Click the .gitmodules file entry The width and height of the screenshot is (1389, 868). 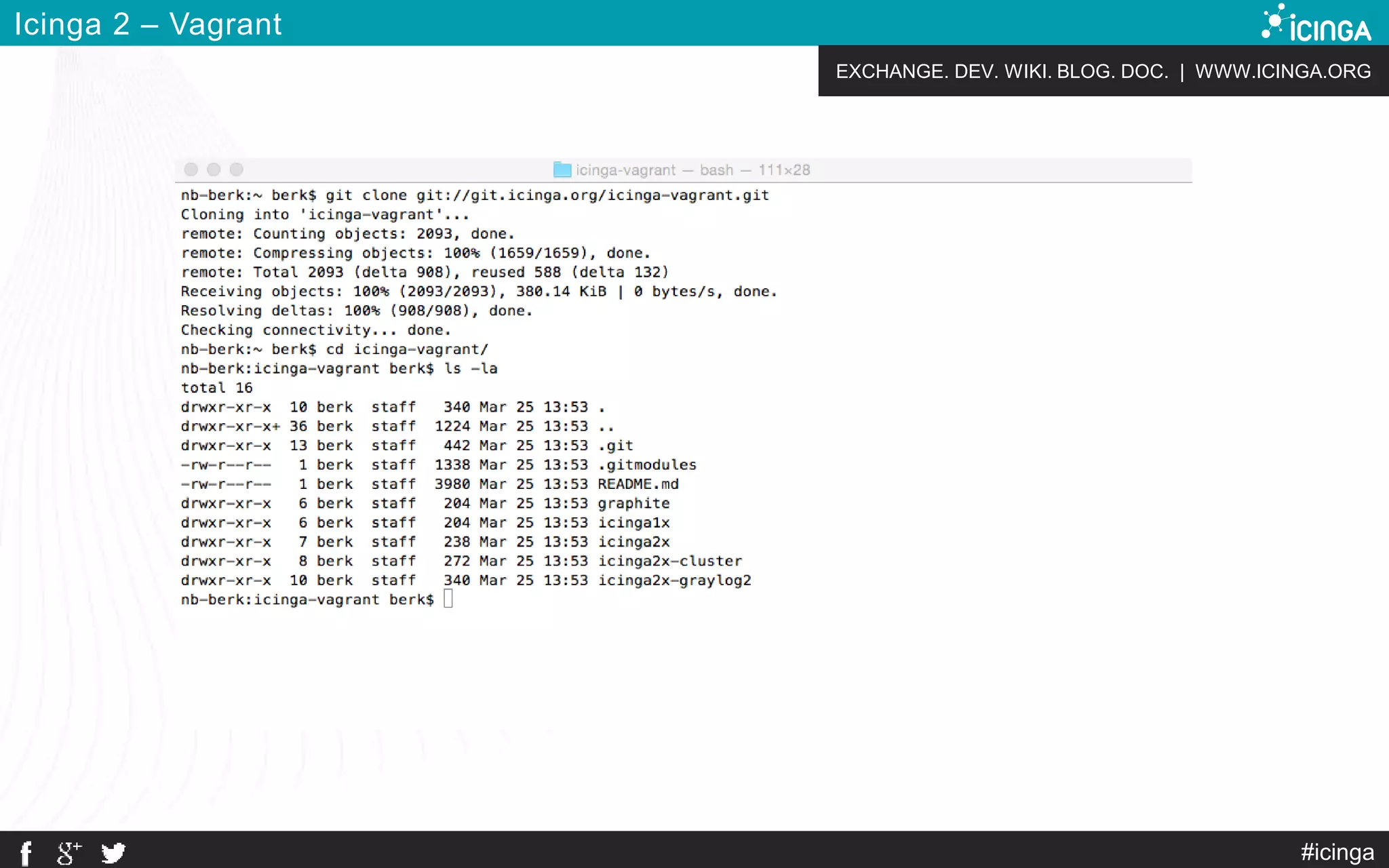tap(646, 465)
